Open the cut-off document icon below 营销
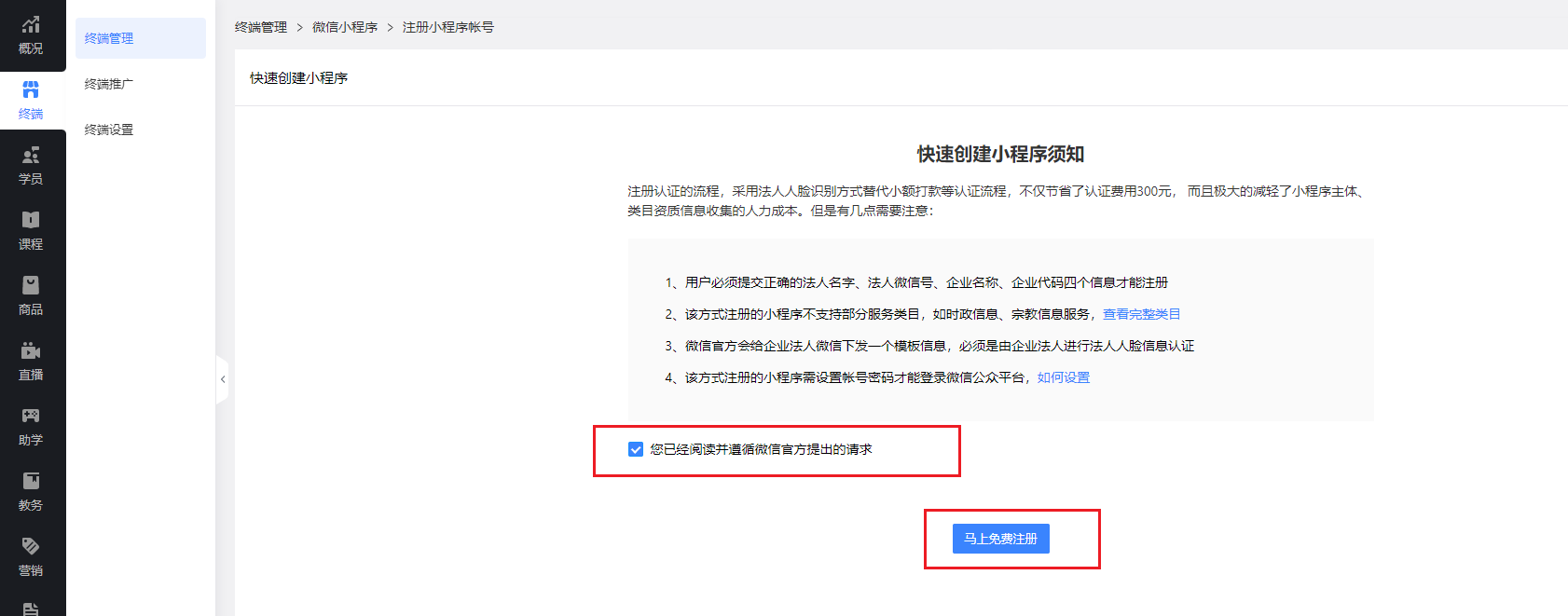 pyautogui.click(x=31, y=608)
